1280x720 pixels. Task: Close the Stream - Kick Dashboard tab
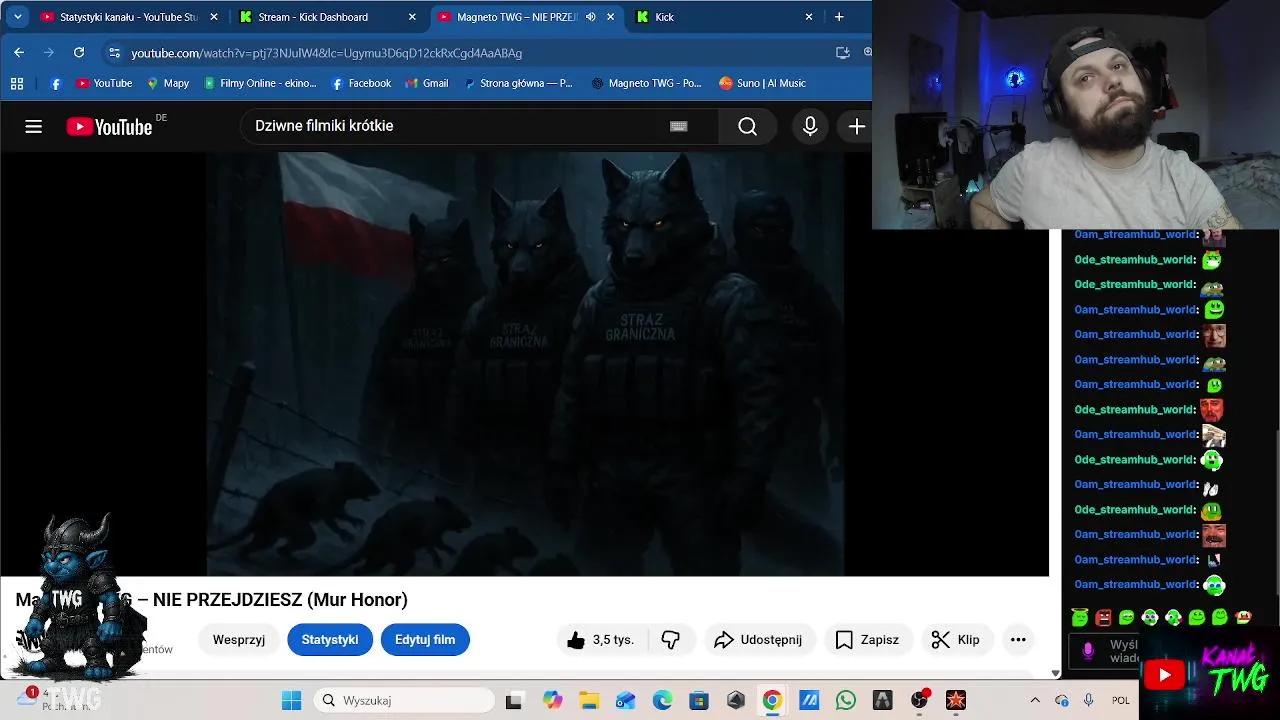(412, 17)
